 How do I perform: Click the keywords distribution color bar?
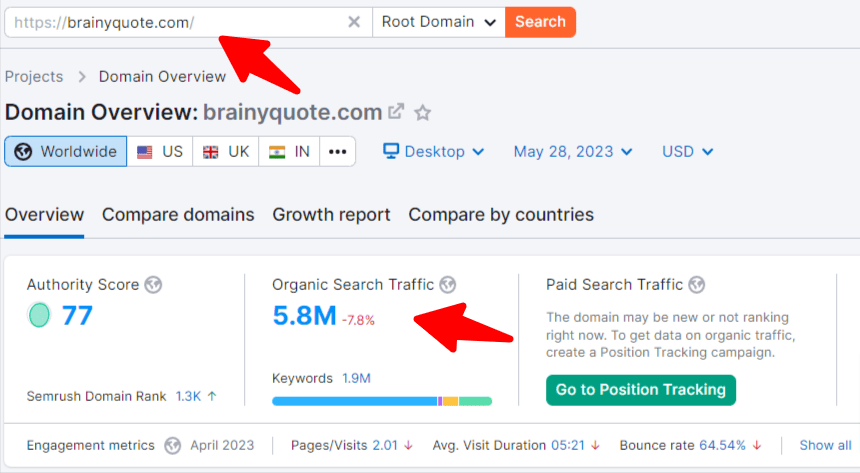coord(381,401)
